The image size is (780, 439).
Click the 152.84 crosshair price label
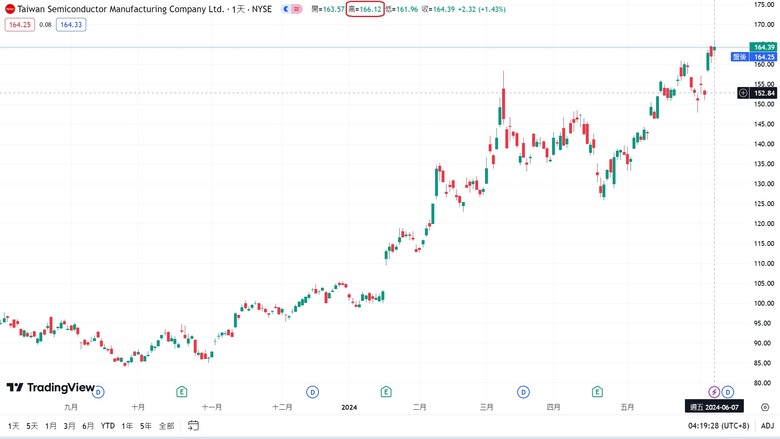pos(764,93)
